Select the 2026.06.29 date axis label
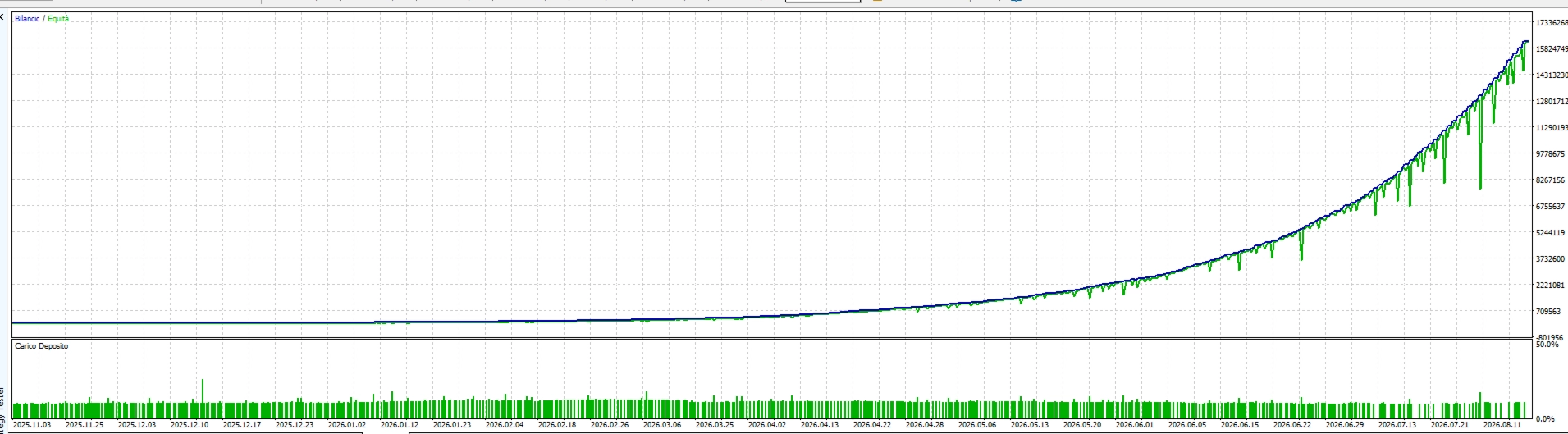The image size is (1568, 434). pos(1345,425)
